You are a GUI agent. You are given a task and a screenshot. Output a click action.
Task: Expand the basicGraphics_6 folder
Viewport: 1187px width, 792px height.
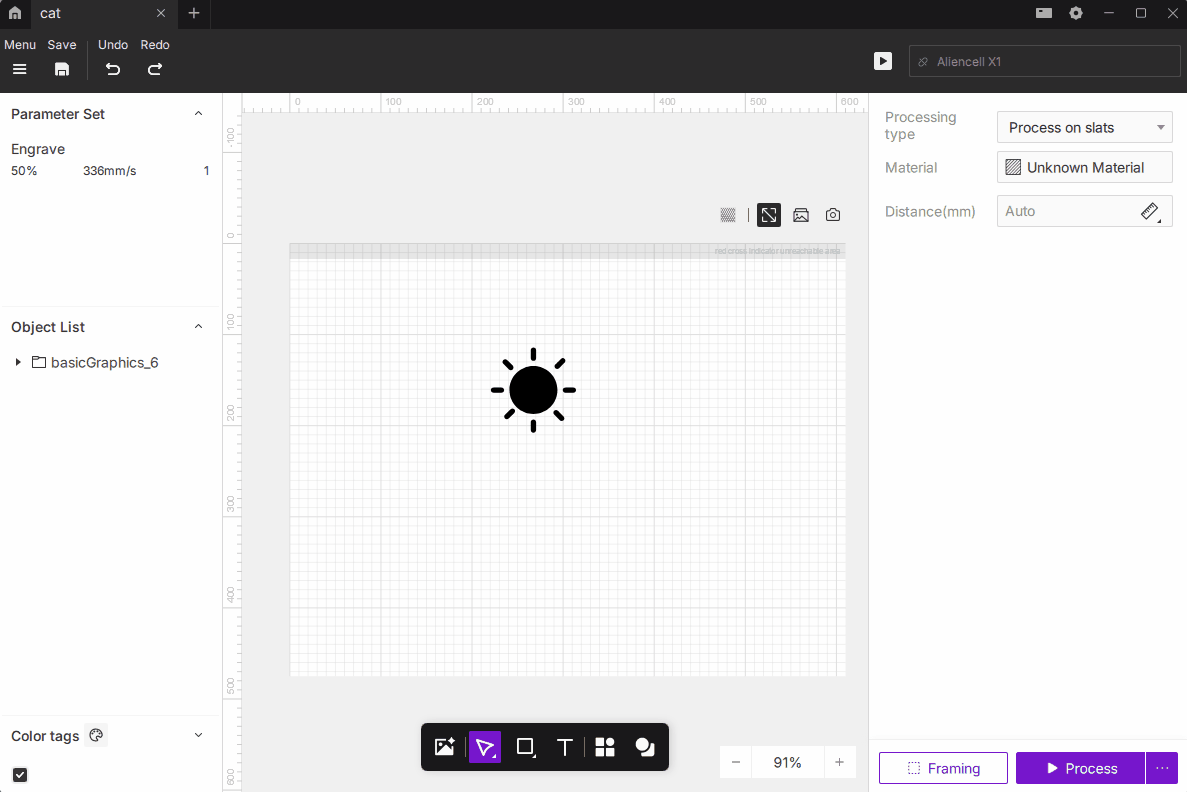[x=18, y=362]
